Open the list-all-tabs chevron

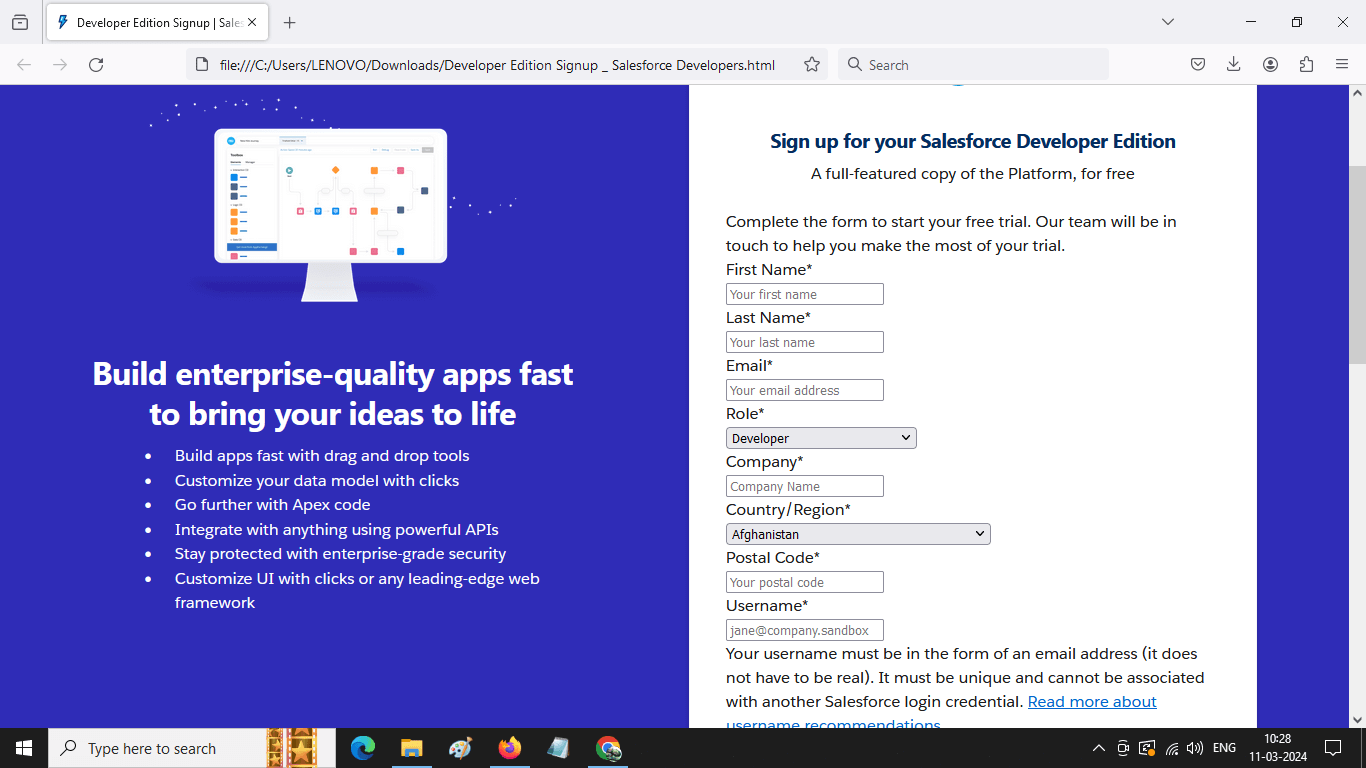[1168, 22]
